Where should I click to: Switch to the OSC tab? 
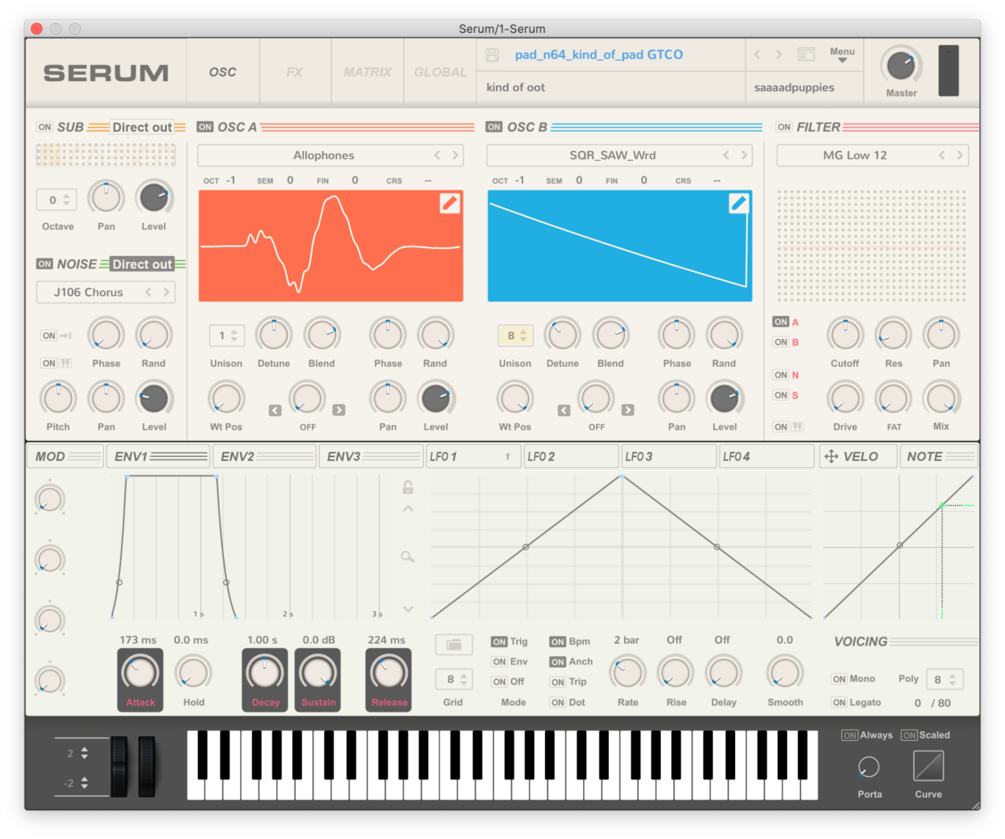click(222, 72)
